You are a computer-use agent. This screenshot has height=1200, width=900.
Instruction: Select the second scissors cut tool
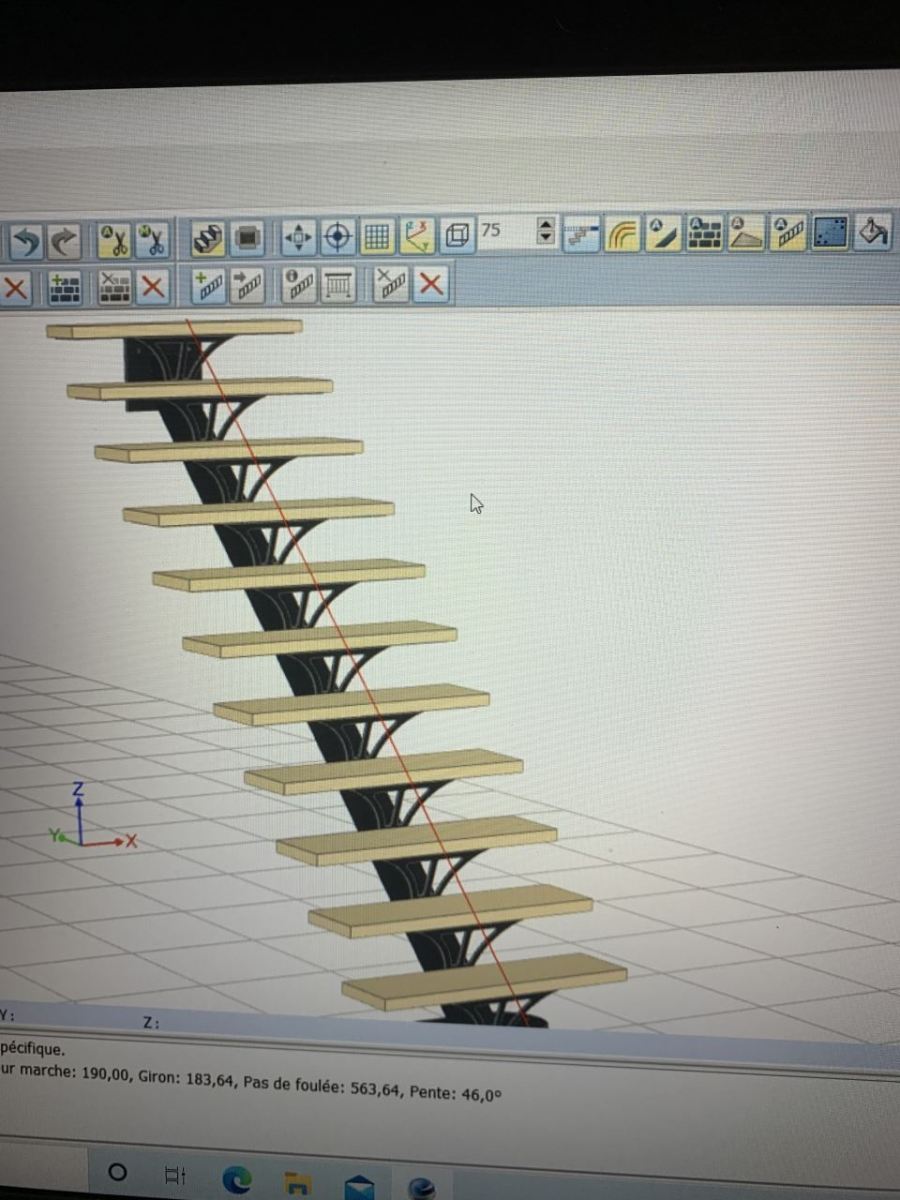coord(152,240)
